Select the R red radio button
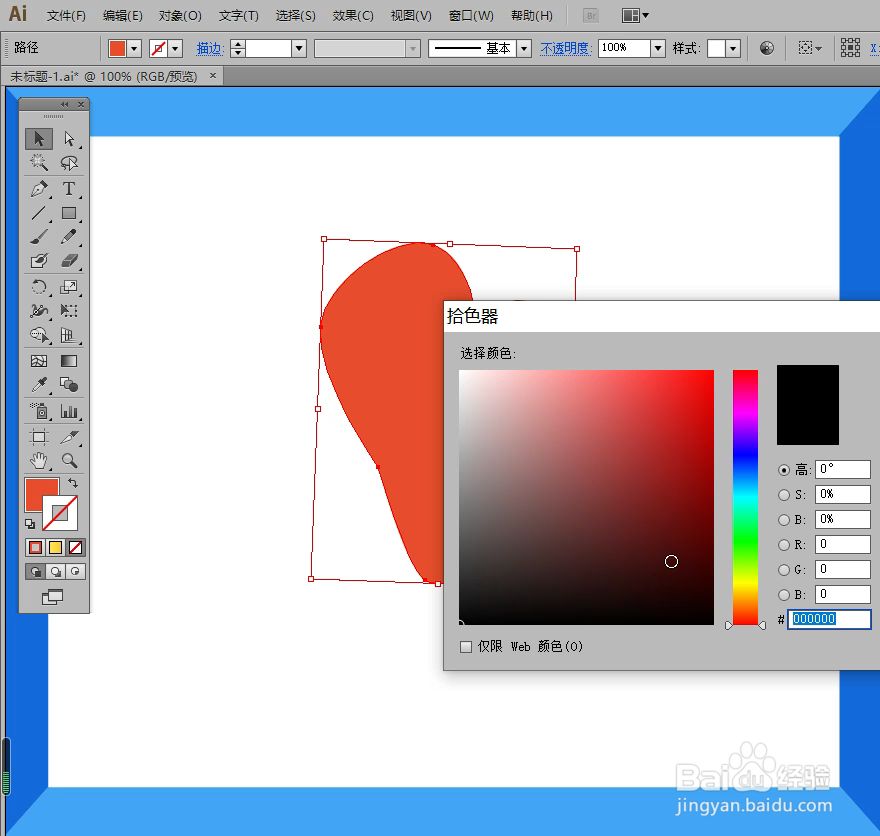The width and height of the screenshot is (880, 836). pyautogui.click(x=784, y=545)
